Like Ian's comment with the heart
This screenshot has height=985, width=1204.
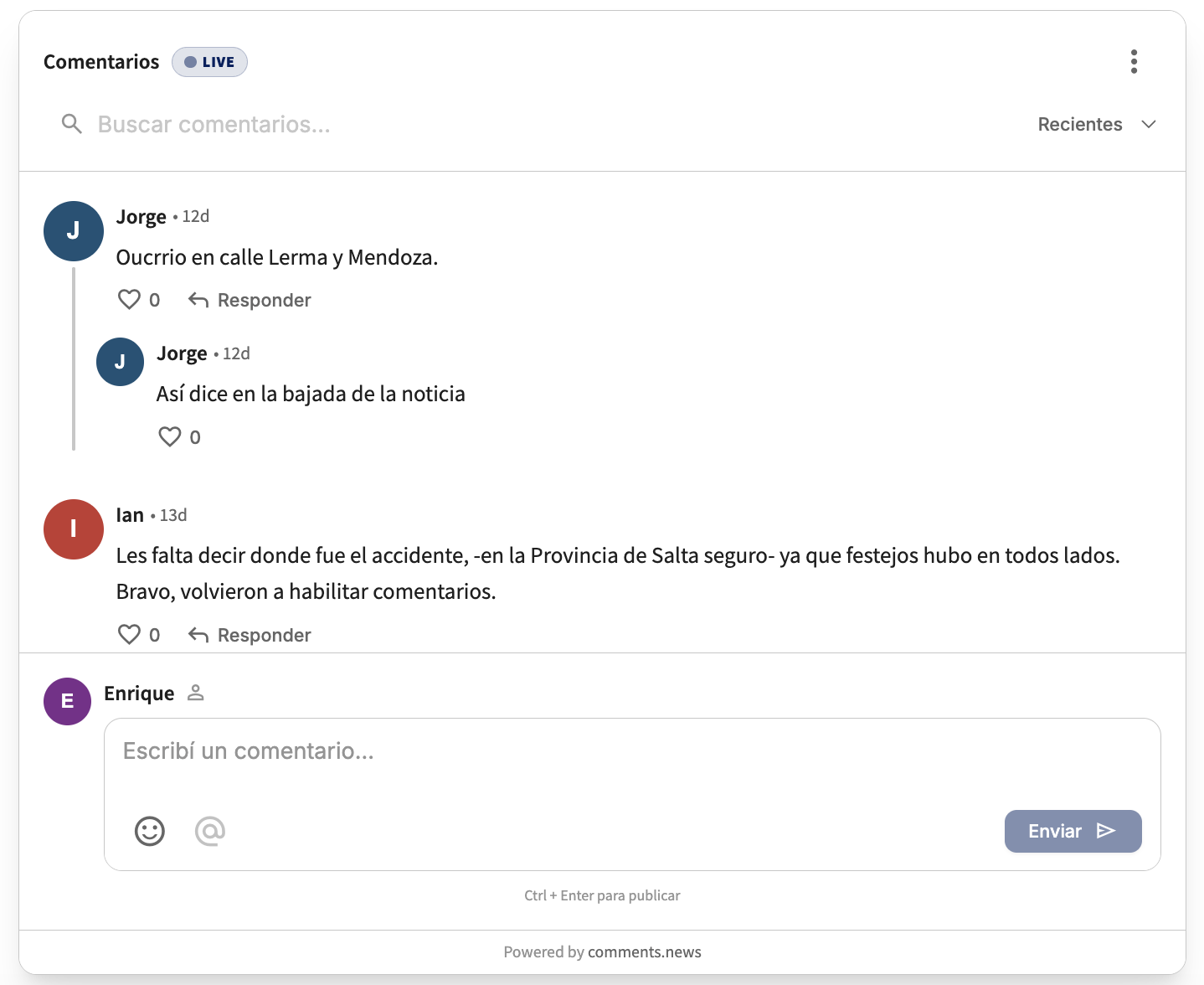tap(129, 635)
